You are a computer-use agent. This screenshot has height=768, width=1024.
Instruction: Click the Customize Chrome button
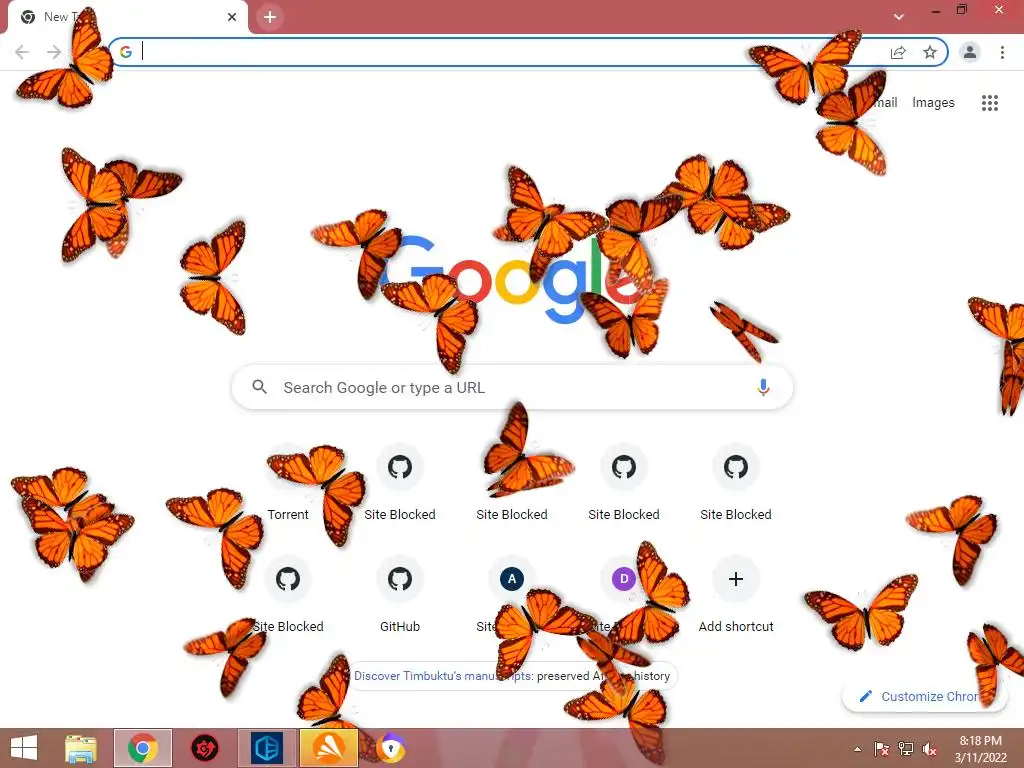tap(924, 696)
